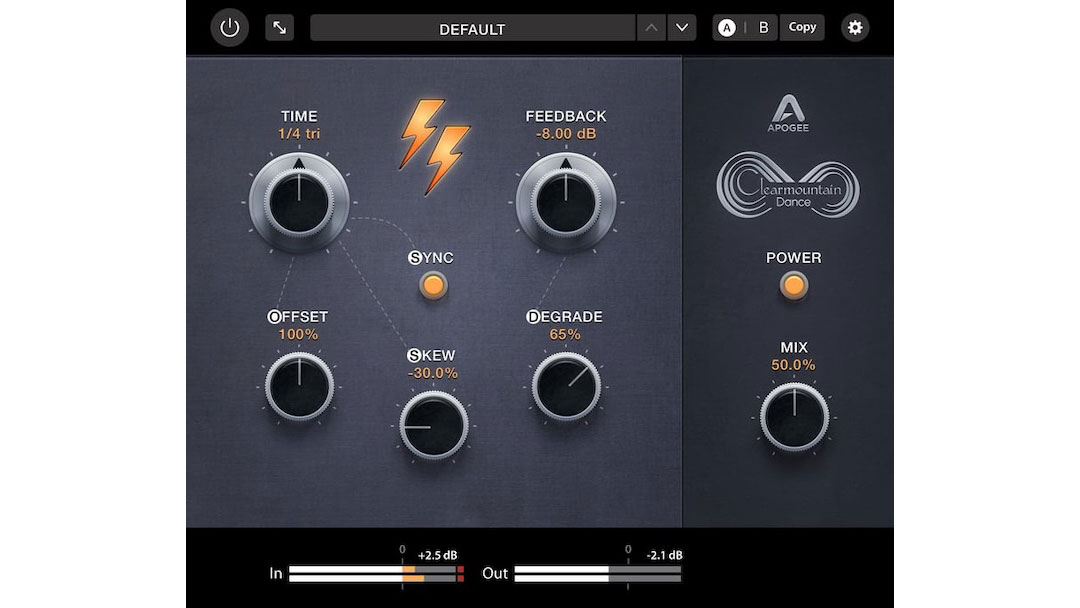Image resolution: width=1080 pixels, height=608 pixels.
Task: Switch to preset slot A
Action: coord(727,28)
